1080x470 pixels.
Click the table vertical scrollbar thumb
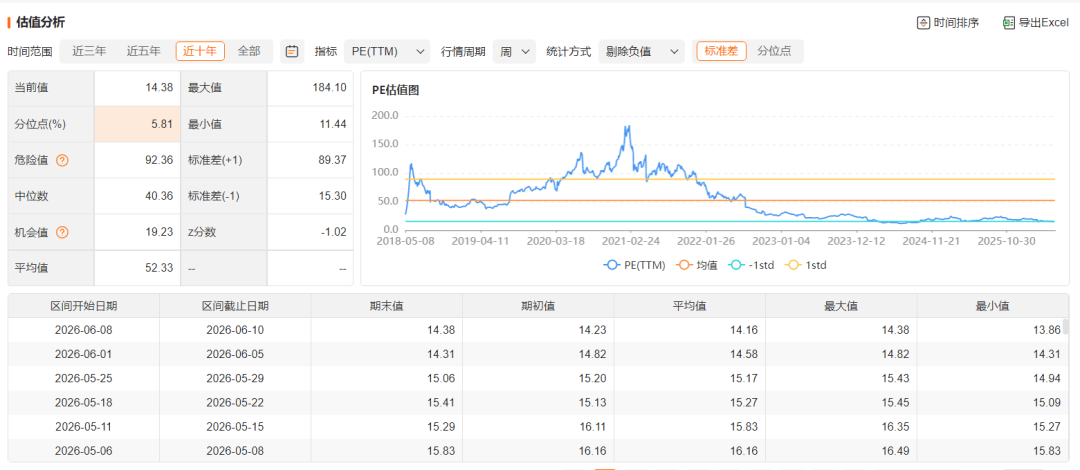pos(1066,326)
